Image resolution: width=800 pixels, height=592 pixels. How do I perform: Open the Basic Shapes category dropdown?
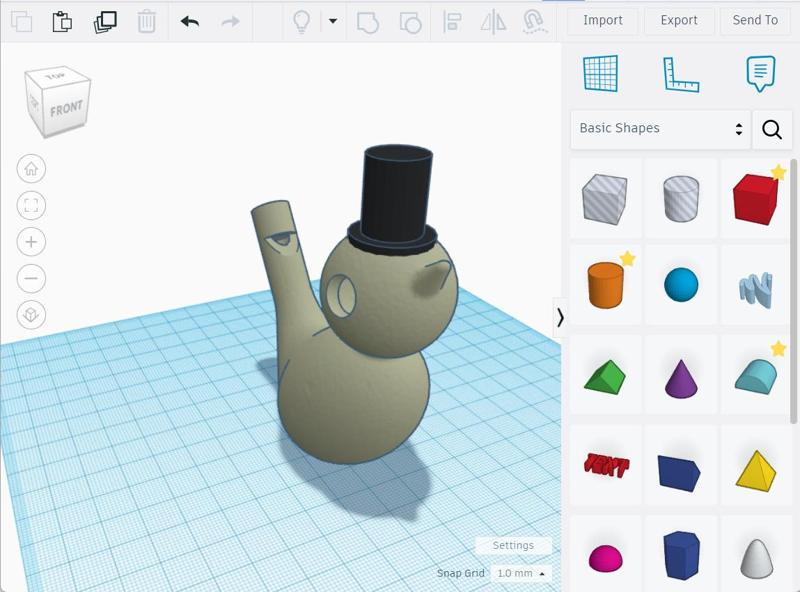coord(660,129)
